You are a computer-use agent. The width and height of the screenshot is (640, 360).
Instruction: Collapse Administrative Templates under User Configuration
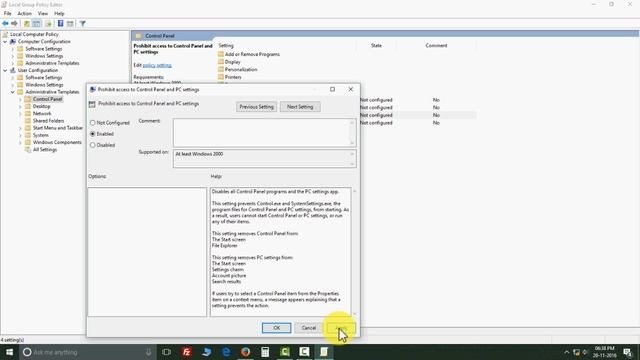13,92
